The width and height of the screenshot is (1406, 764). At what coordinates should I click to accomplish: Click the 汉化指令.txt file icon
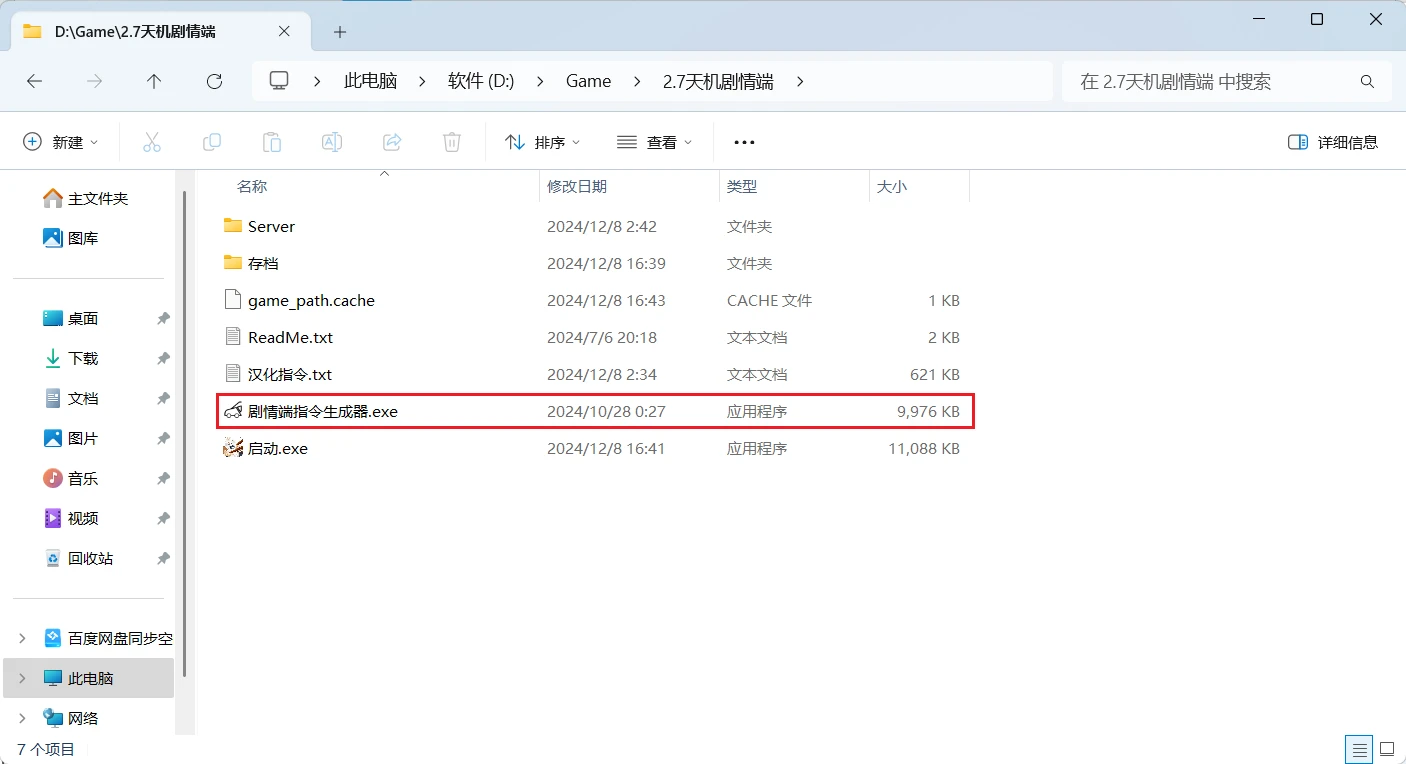(233, 374)
